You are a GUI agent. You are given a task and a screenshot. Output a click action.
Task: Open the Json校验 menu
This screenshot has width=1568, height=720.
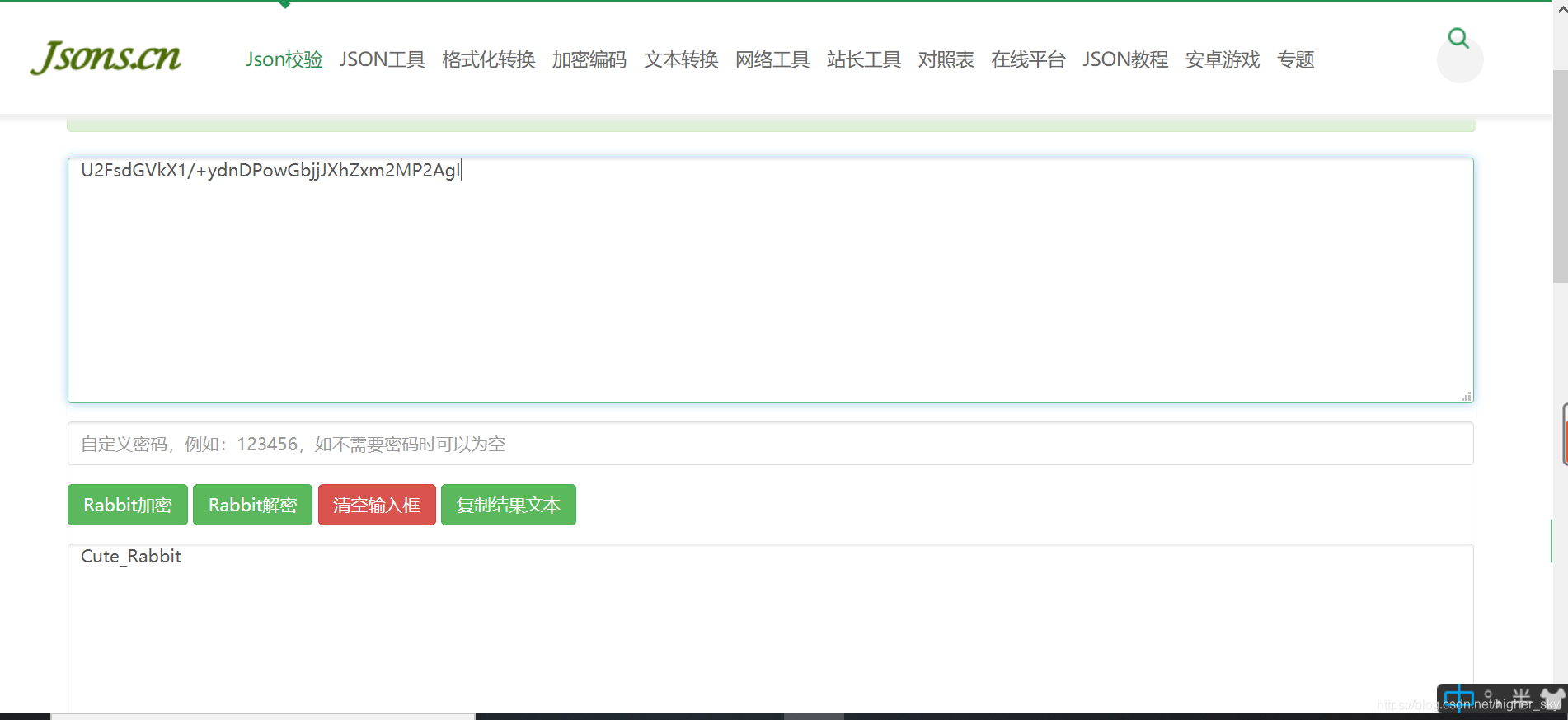click(x=284, y=59)
